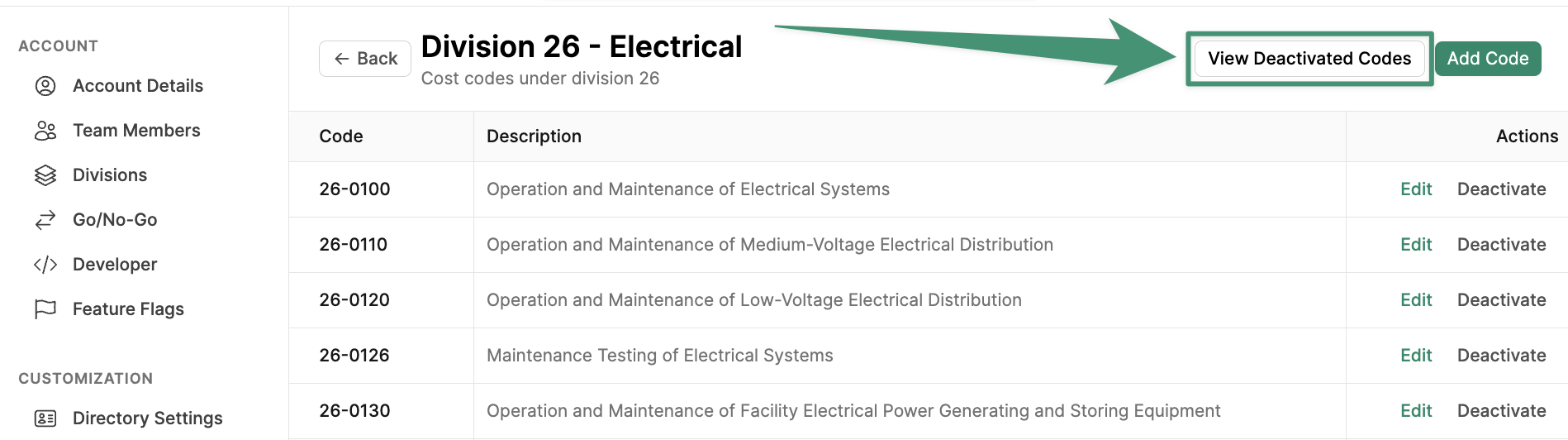Deactivate code 26-0130
This screenshot has width=1568, height=440.
1501,411
